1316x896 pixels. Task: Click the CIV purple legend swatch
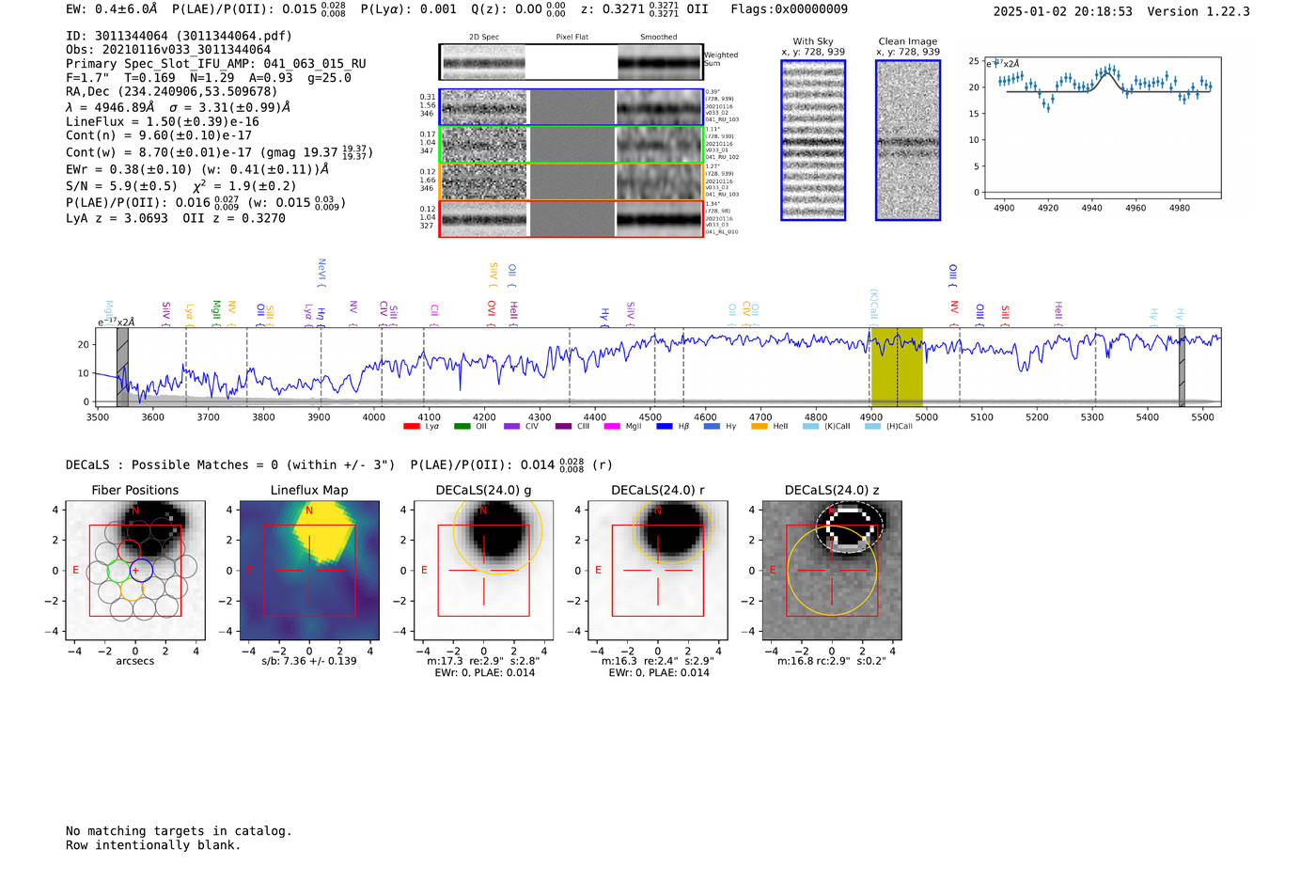(511, 427)
